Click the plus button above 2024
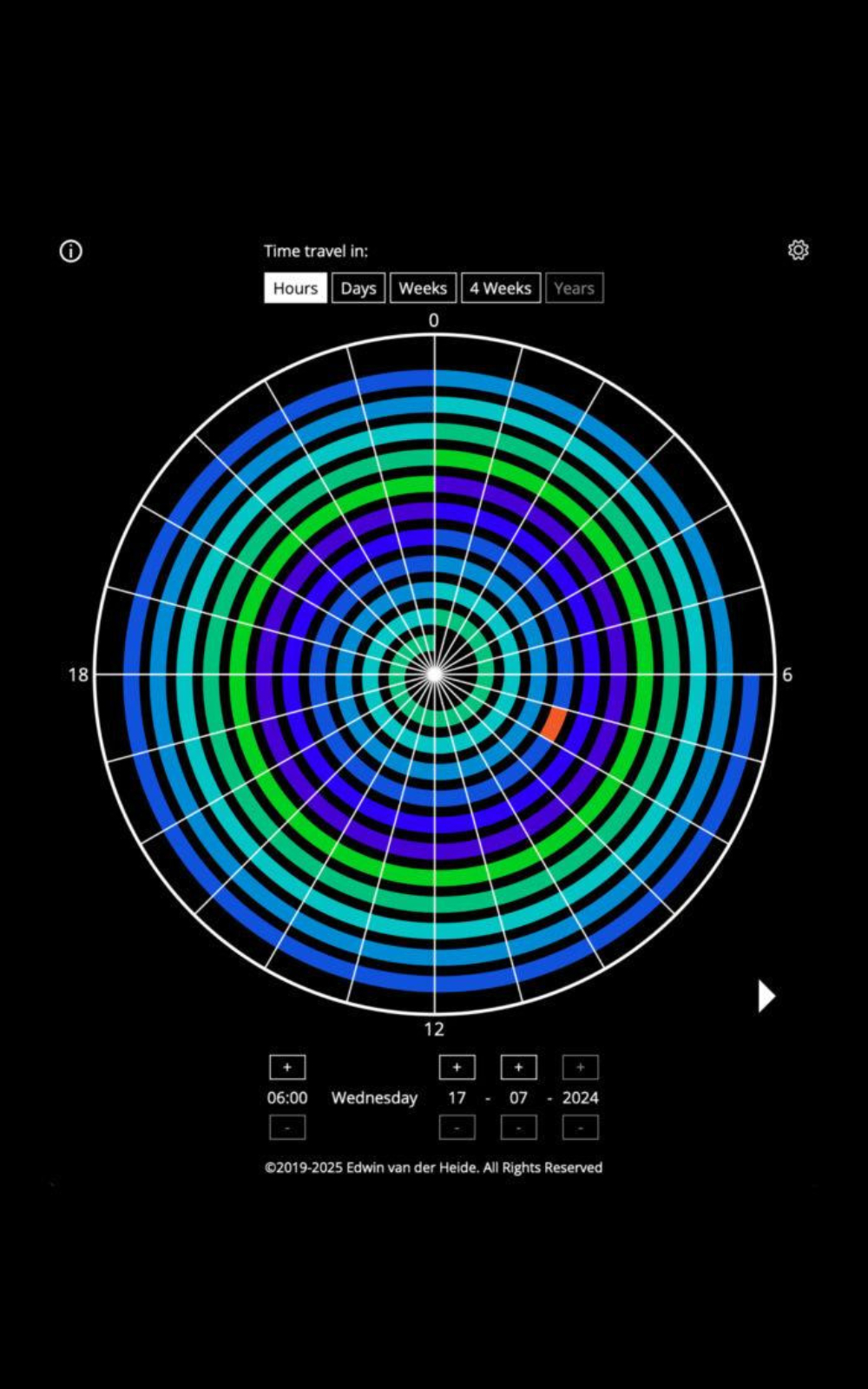Viewport: 868px width, 1389px height. coord(580,1067)
